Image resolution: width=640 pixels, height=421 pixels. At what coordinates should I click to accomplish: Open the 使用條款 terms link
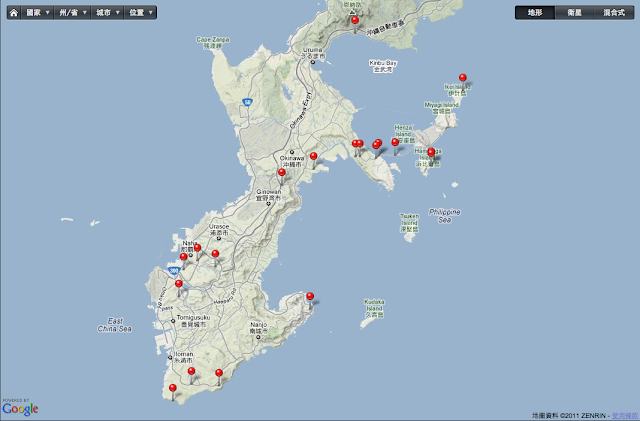(624, 416)
